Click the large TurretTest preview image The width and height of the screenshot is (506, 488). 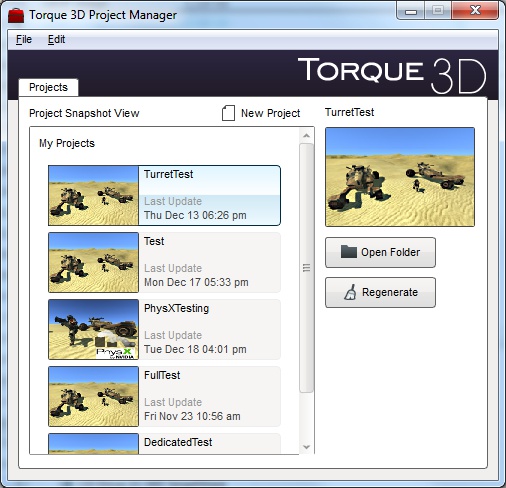tap(400, 177)
